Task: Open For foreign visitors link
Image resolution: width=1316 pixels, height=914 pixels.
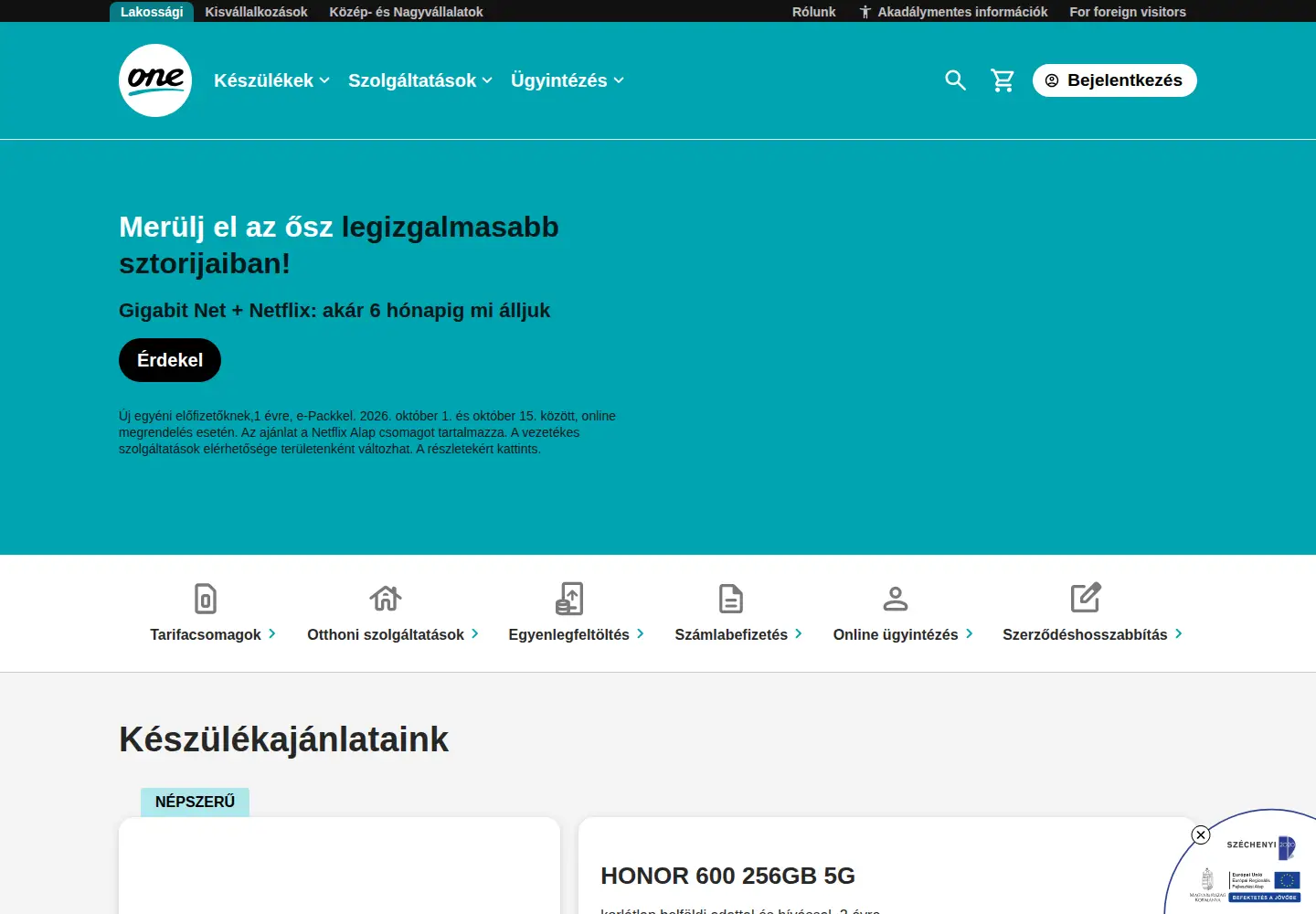Action: tap(1128, 12)
